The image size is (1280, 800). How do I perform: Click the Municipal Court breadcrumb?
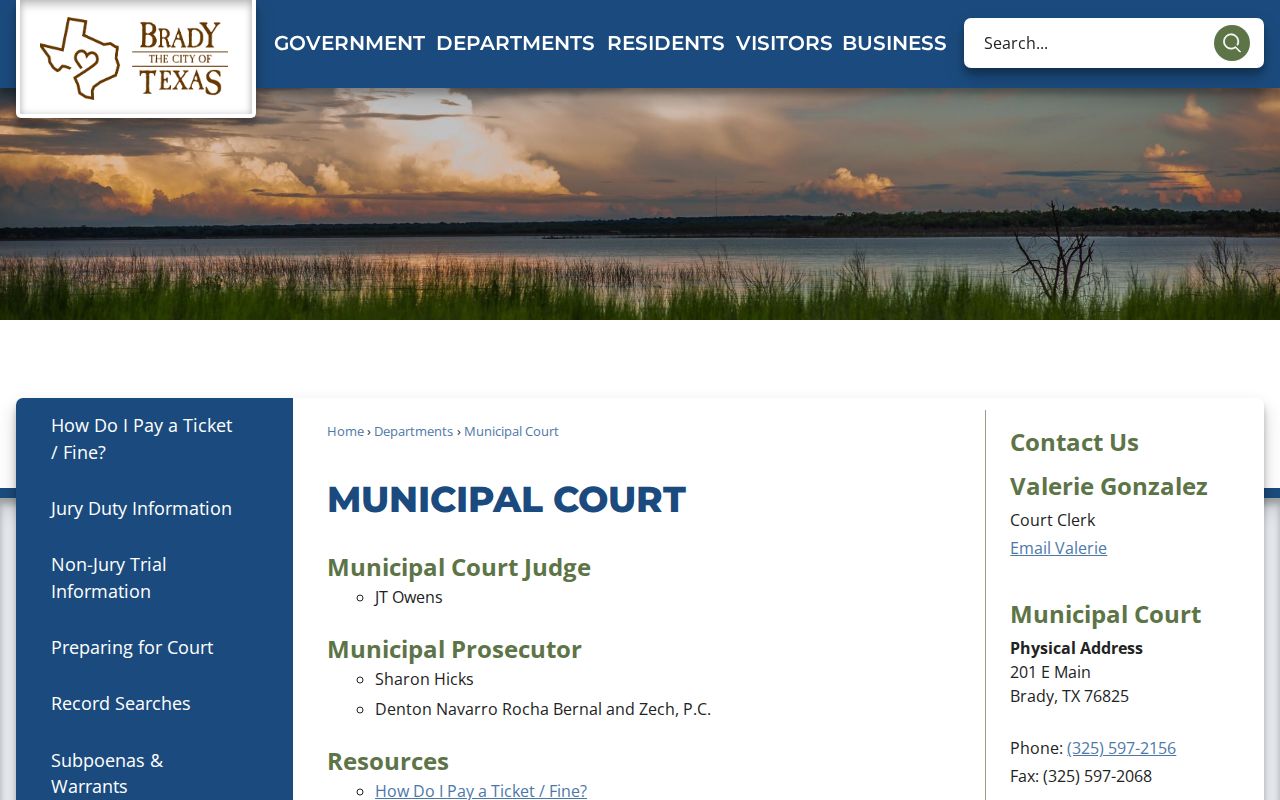(511, 431)
